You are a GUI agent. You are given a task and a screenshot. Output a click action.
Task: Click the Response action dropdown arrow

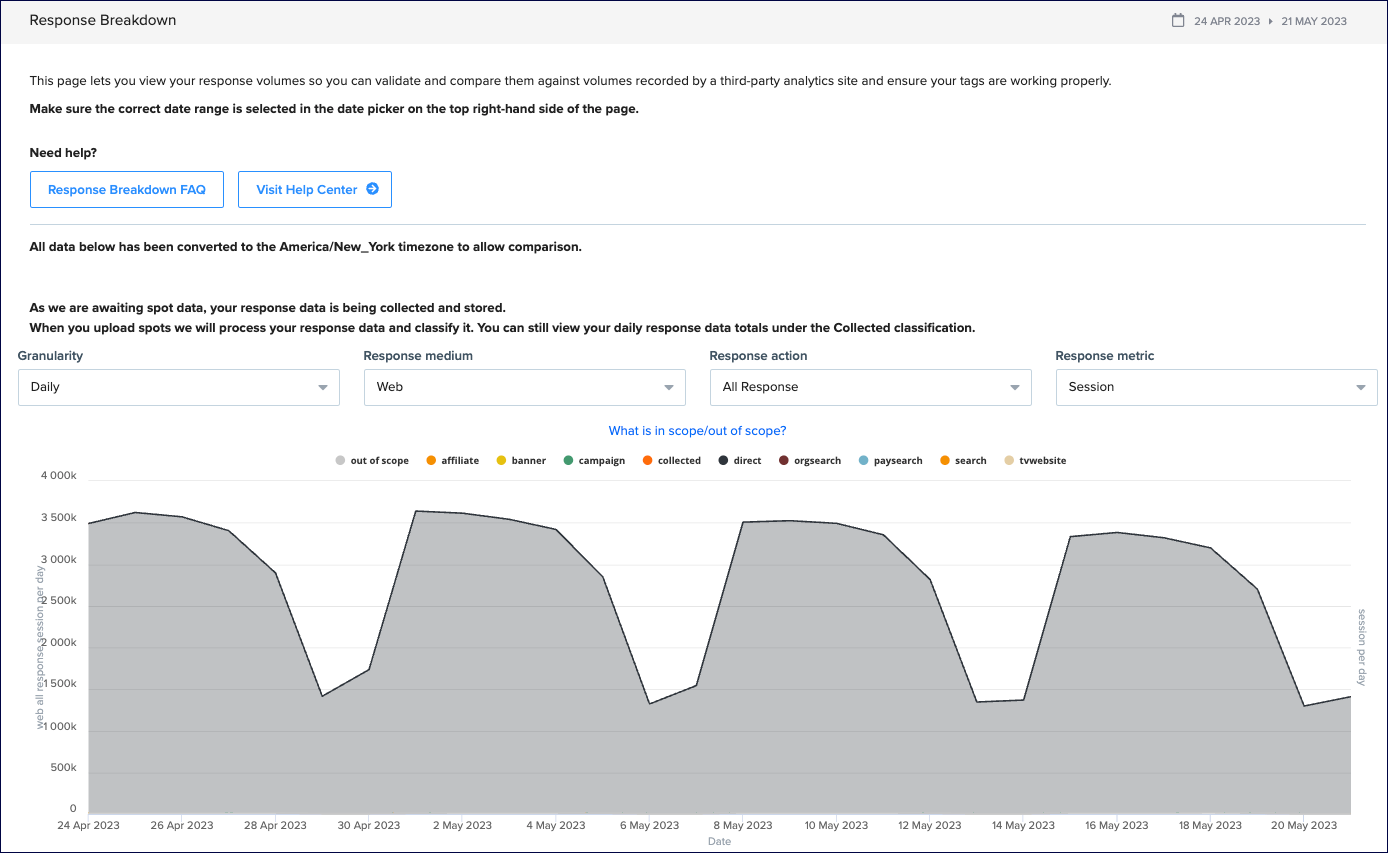[x=1014, y=387]
